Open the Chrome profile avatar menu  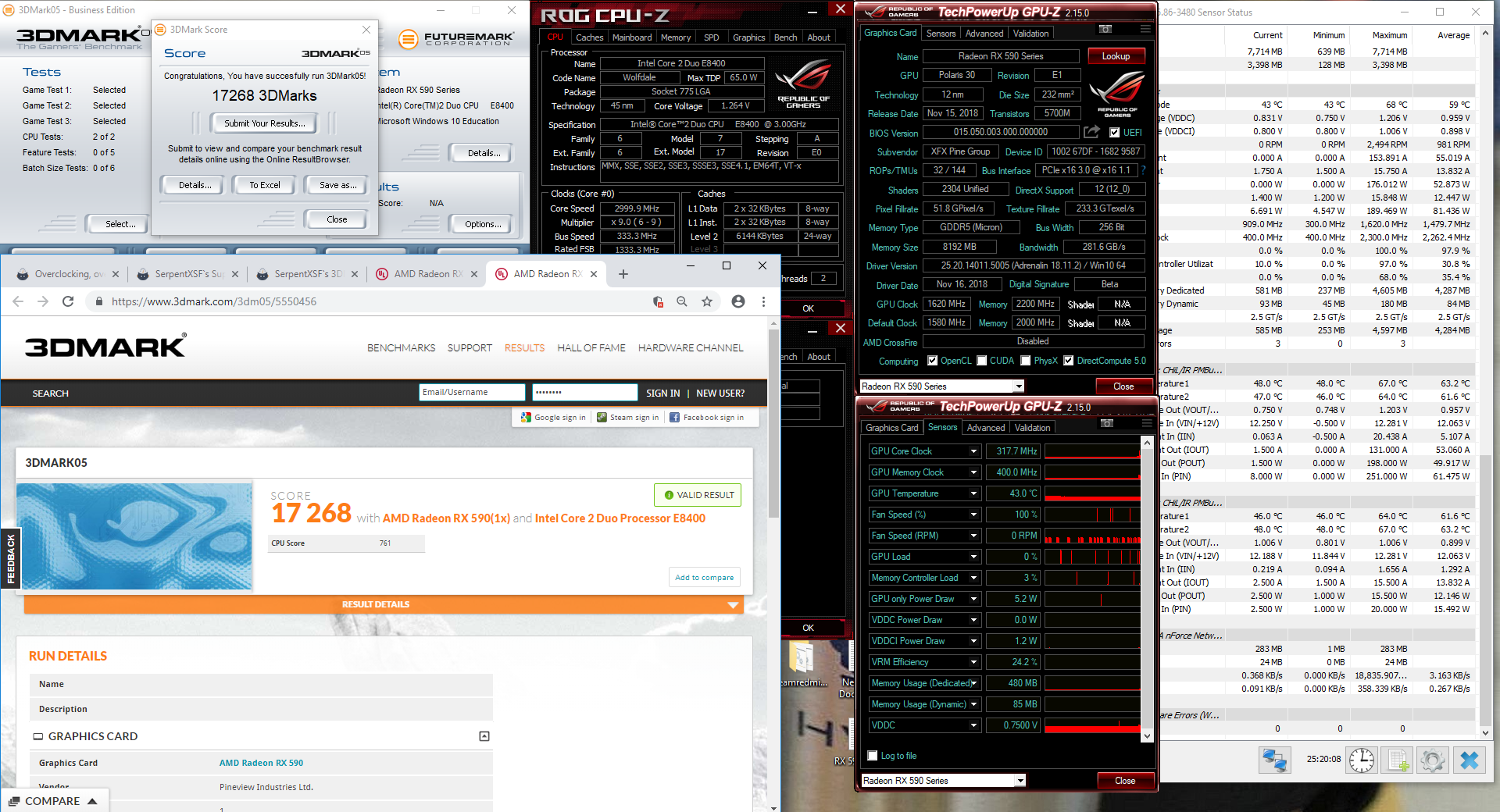[738, 301]
